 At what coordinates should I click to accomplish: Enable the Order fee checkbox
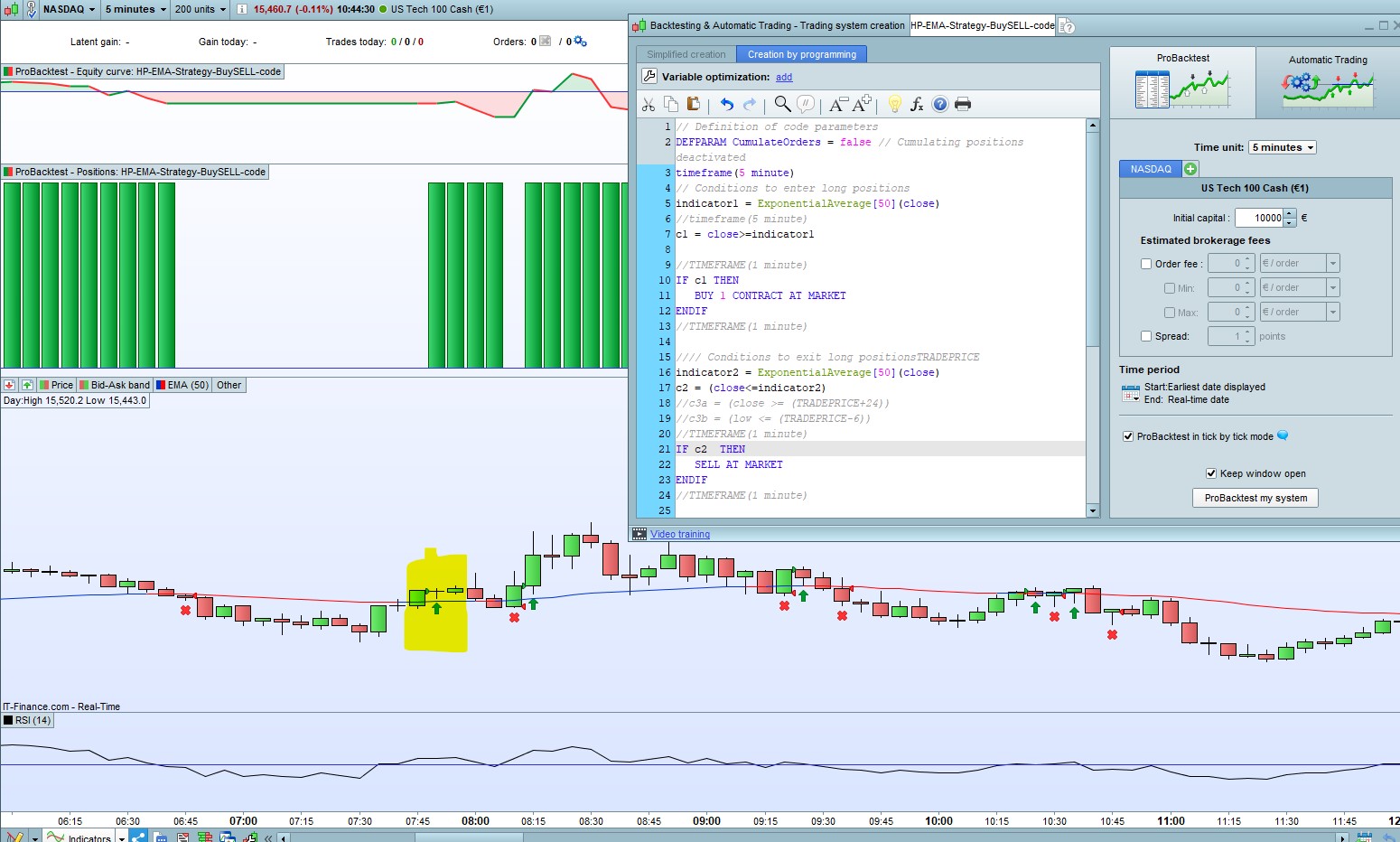click(1146, 264)
